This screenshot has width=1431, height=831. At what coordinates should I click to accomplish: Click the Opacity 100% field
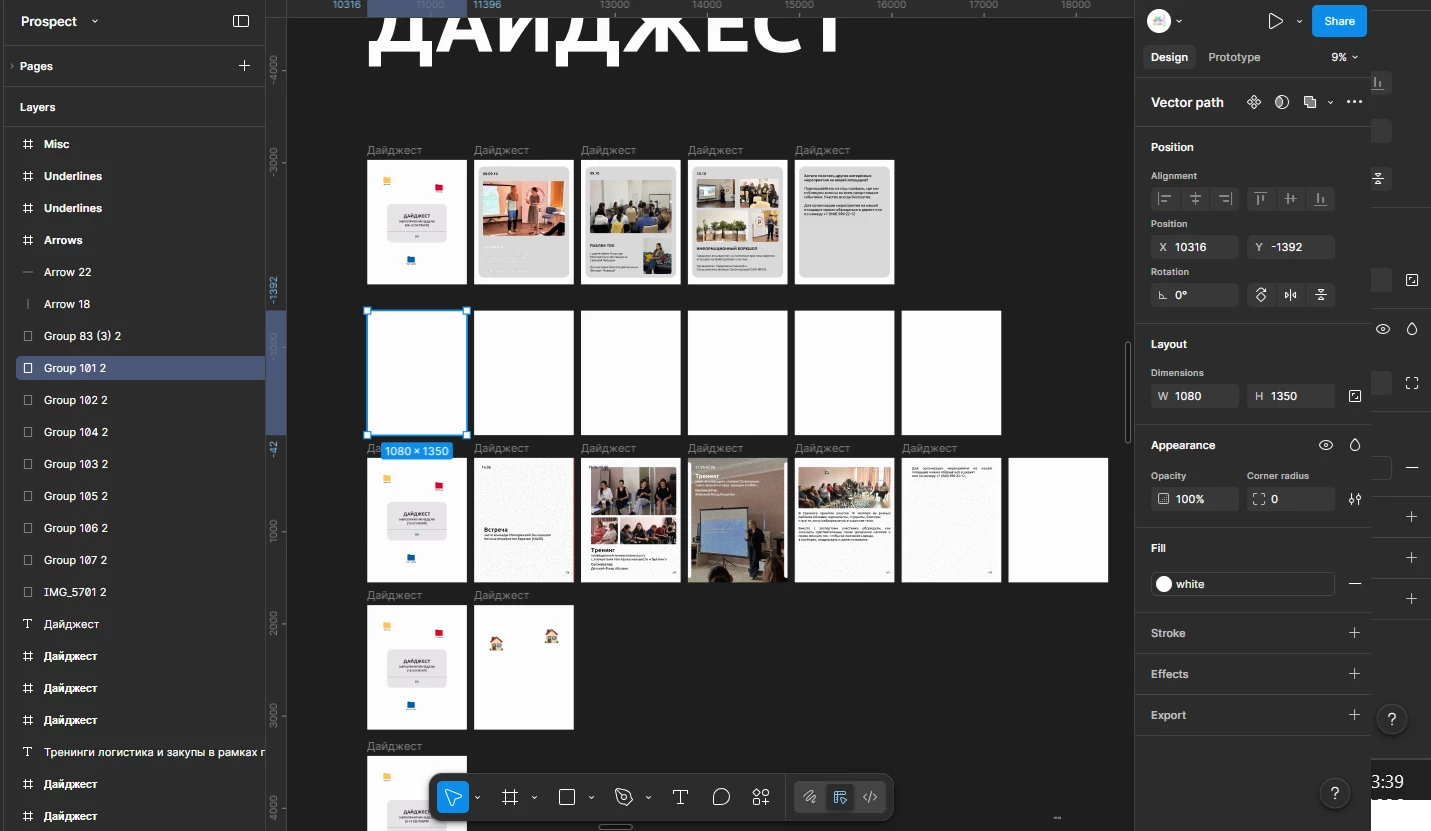point(1195,499)
